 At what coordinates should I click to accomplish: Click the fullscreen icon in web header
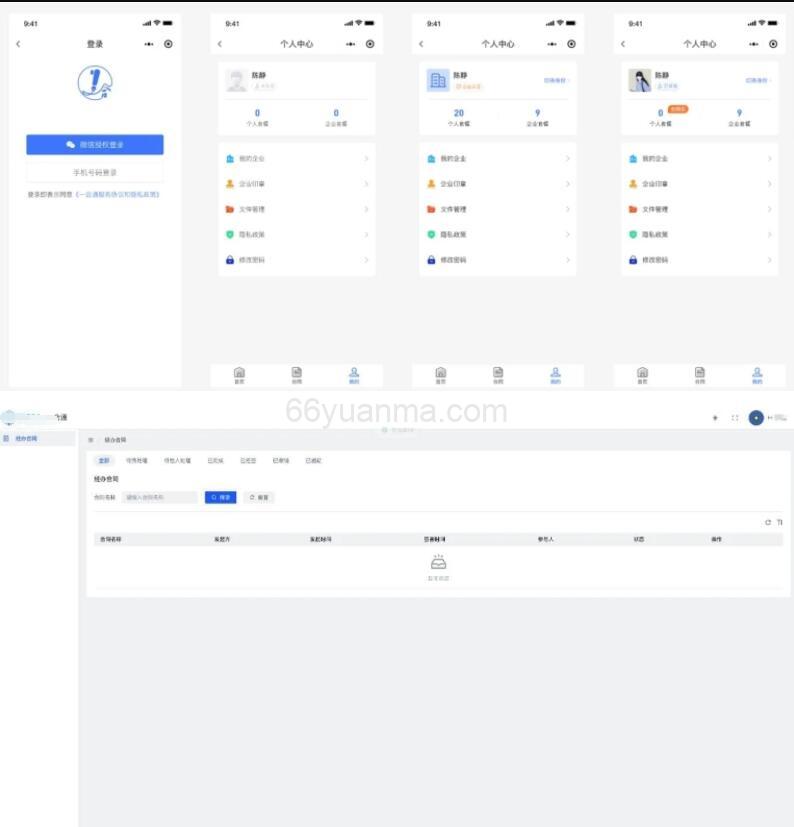click(735, 418)
